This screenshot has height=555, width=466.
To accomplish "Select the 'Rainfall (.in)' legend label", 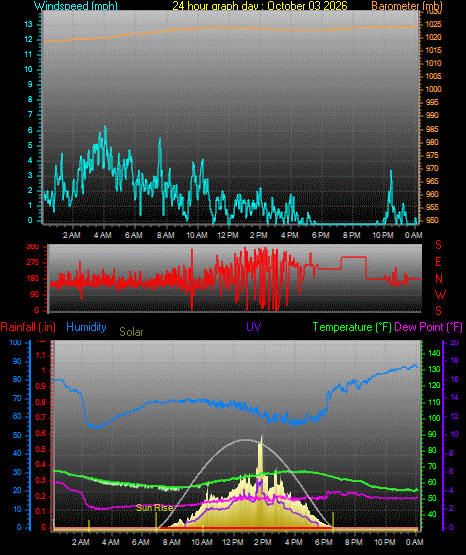I will coord(28,327).
